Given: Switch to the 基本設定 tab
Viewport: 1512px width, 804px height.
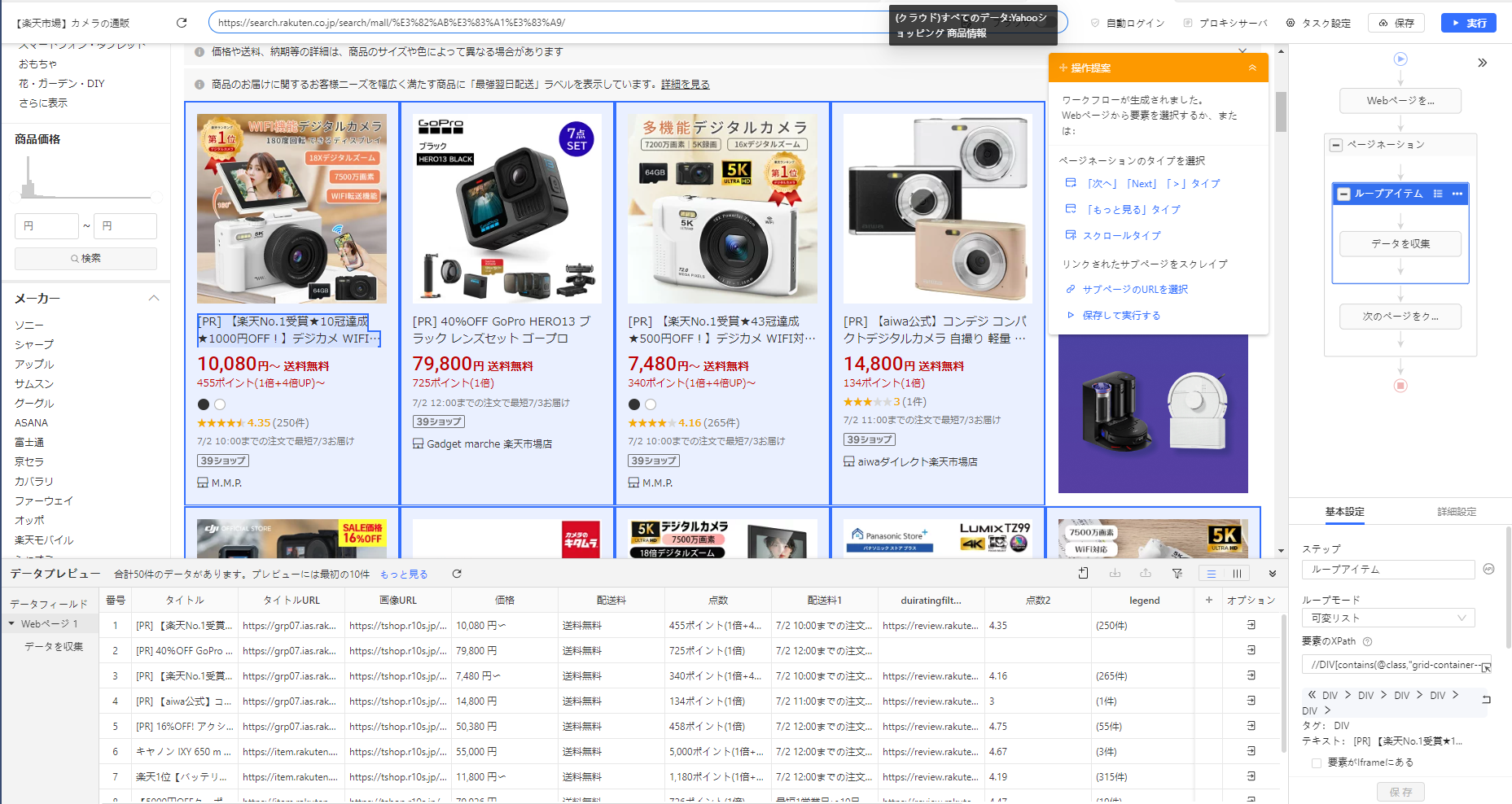Looking at the screenshot, I should click(x=1344, y=511).
